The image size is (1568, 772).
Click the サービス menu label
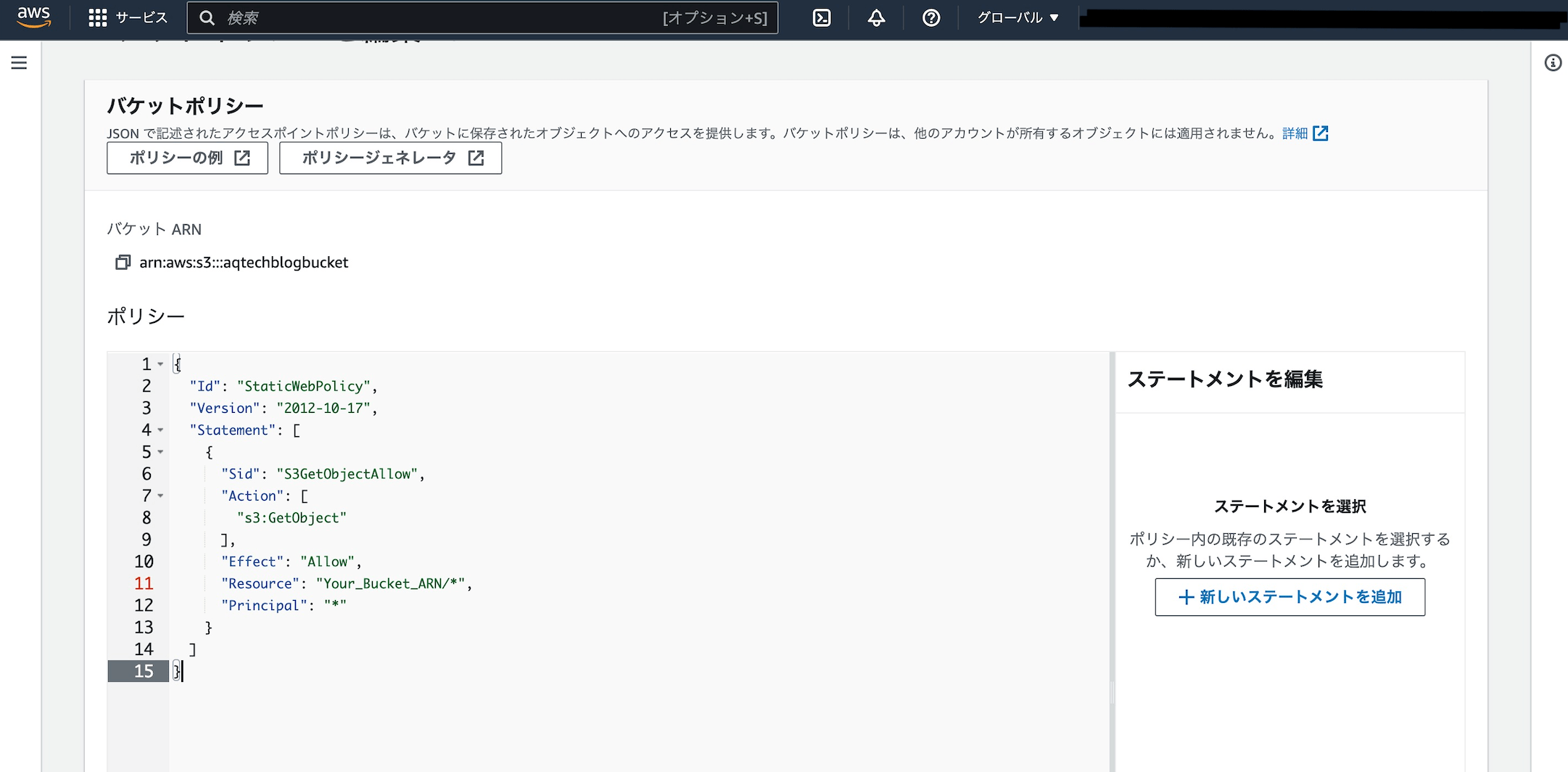pos(141,17)
